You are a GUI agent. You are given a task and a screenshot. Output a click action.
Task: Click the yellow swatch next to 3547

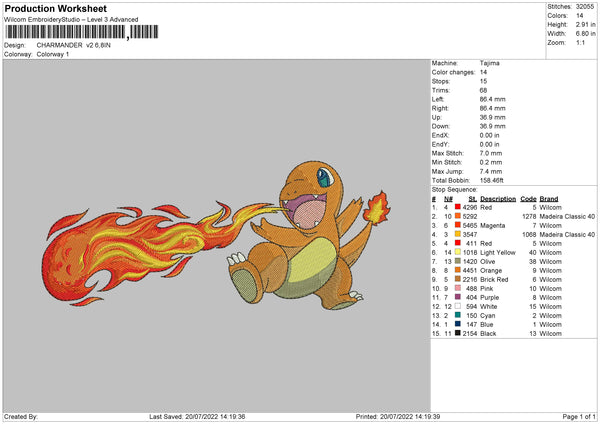point(458,234)
